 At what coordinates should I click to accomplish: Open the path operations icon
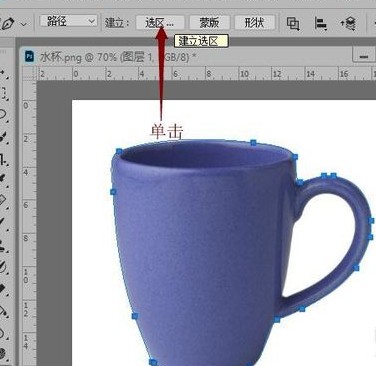293,23
